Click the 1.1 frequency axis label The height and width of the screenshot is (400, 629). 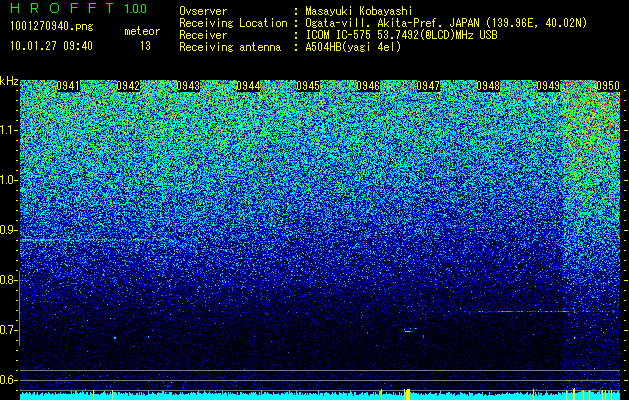pos(8,130)
